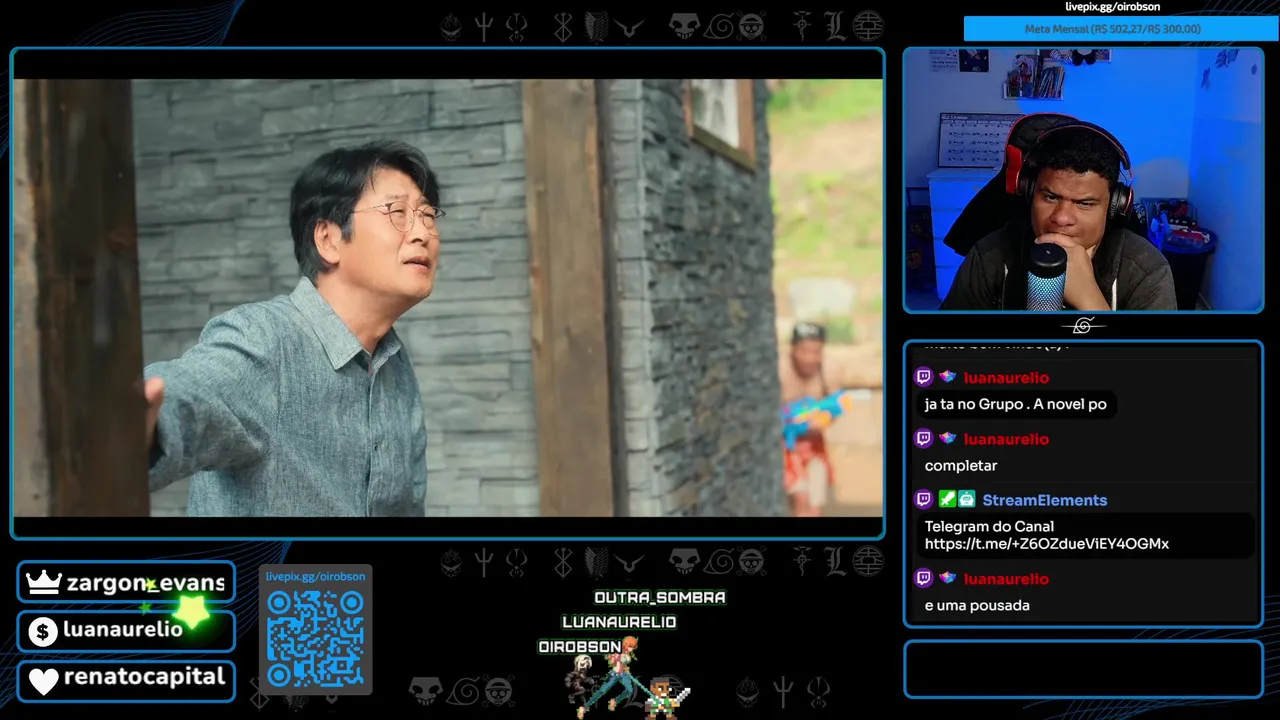Click the streamer webcam feed
The image size is (1280, 720).
point(1083,180)
